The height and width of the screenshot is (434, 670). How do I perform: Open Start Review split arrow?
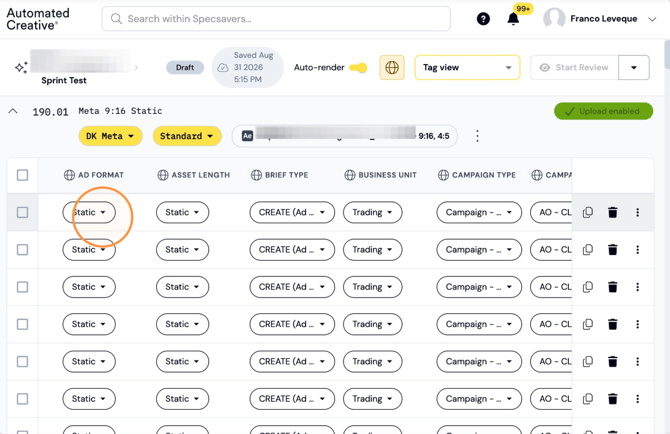(634, 67)
